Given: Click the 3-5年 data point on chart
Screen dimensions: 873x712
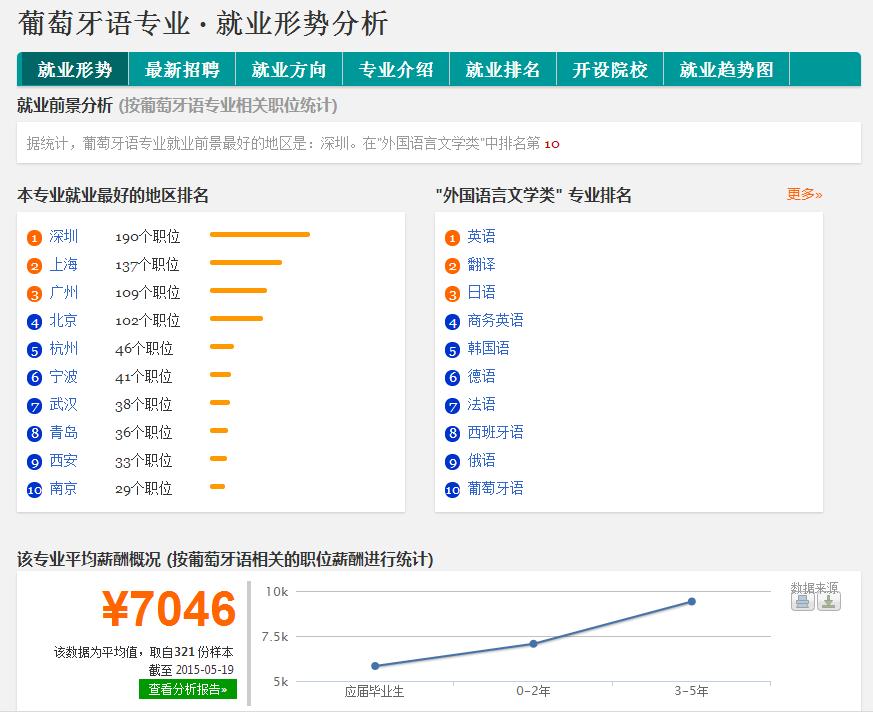Looking at the screenshot, I should coord(691,601).
